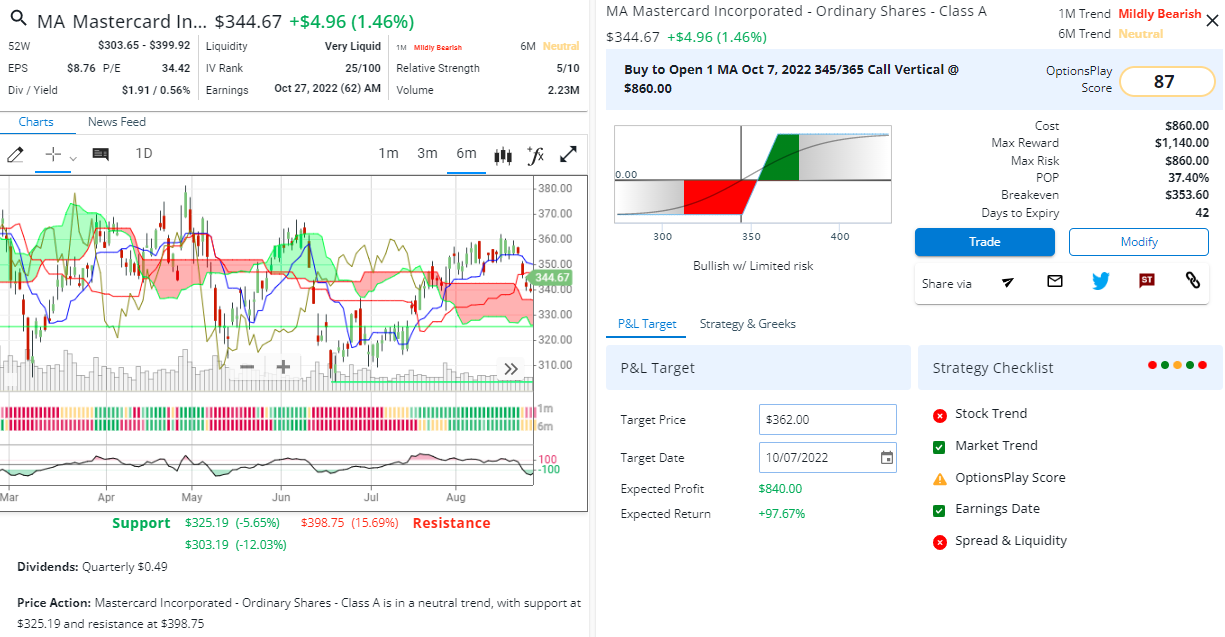Click the Breakeven $353.60 value
This screenshot has width=1225, height=637.
[x=1187, y=195]
